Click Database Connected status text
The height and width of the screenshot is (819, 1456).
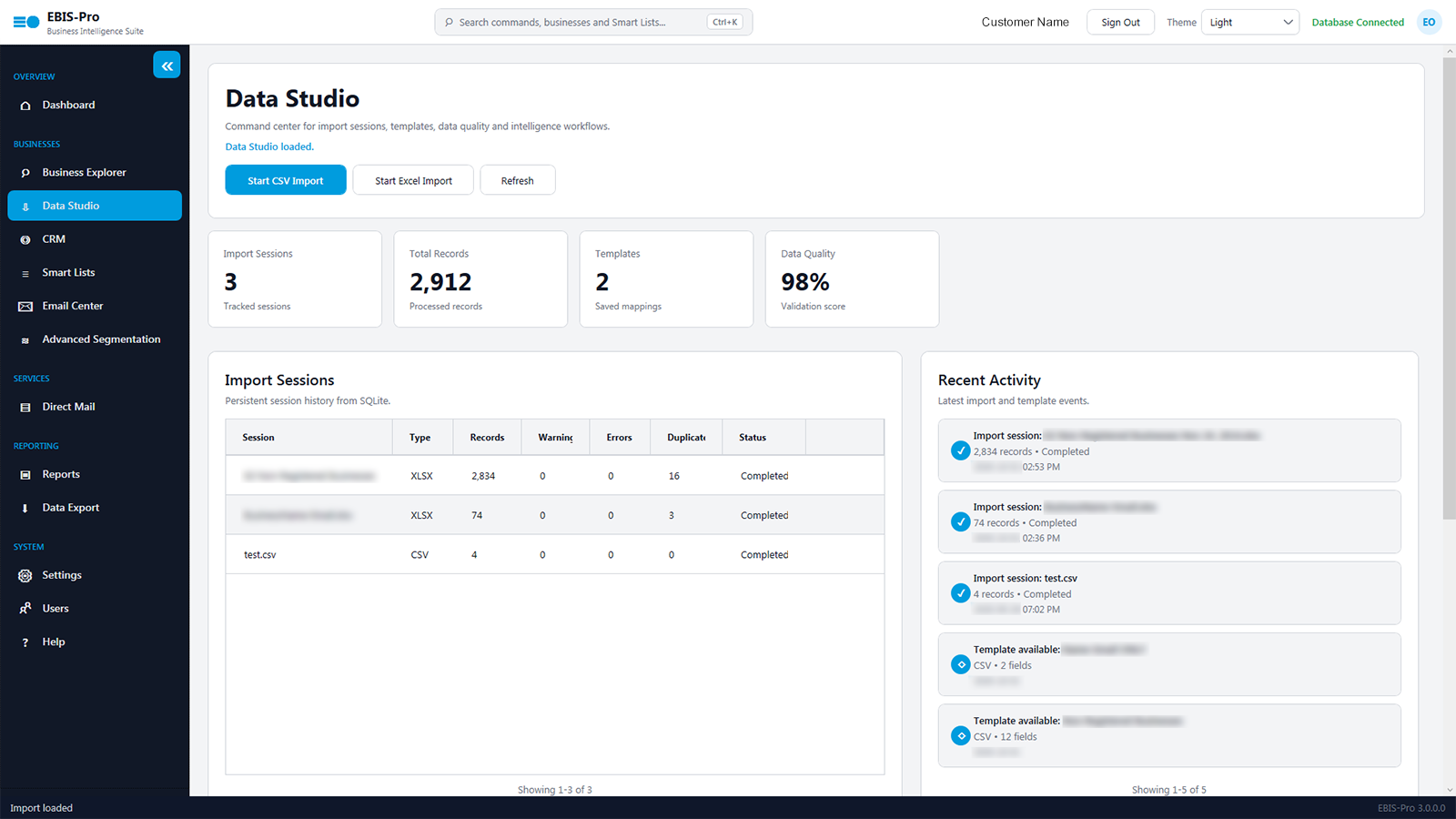point(1358,22)
